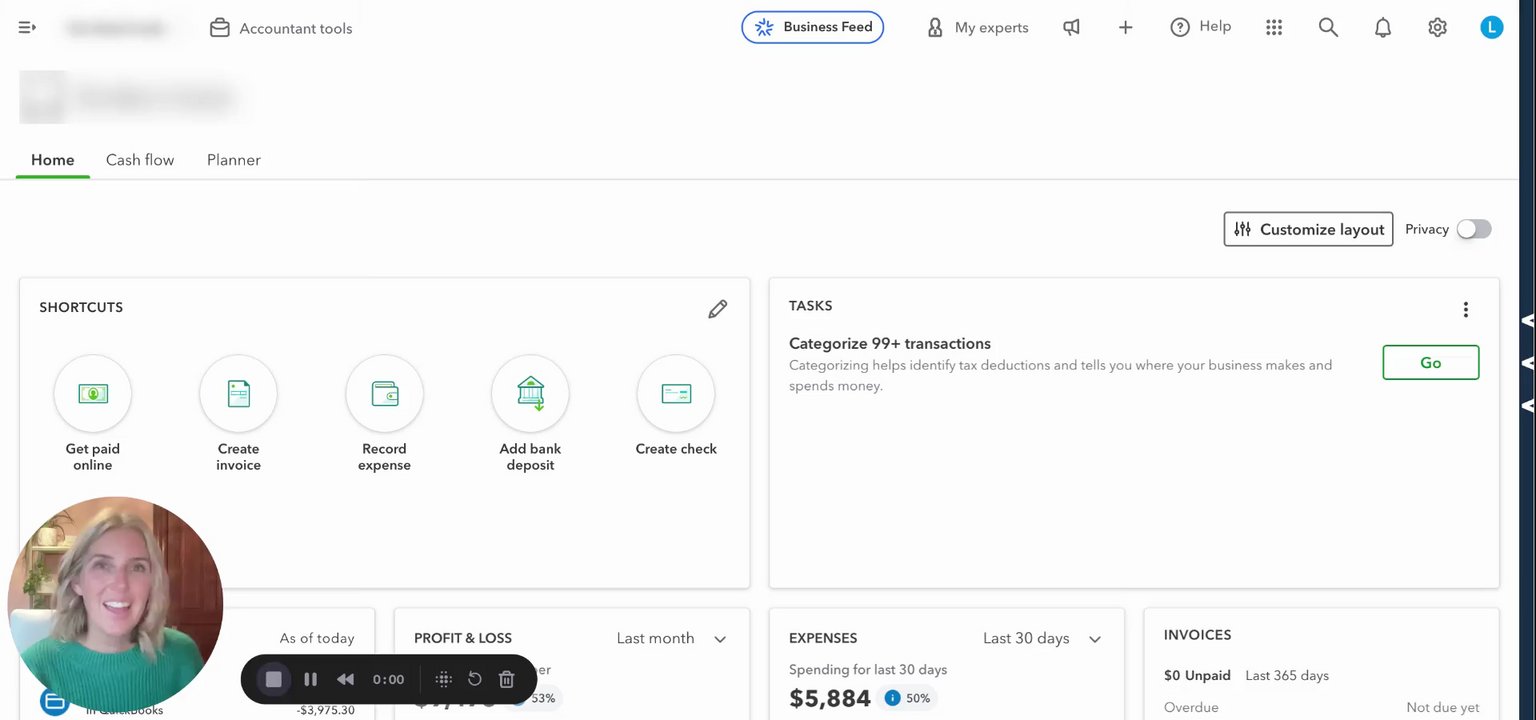
Task: Open the Add bank deposit shortcut
Action: (x=530, y=394)
